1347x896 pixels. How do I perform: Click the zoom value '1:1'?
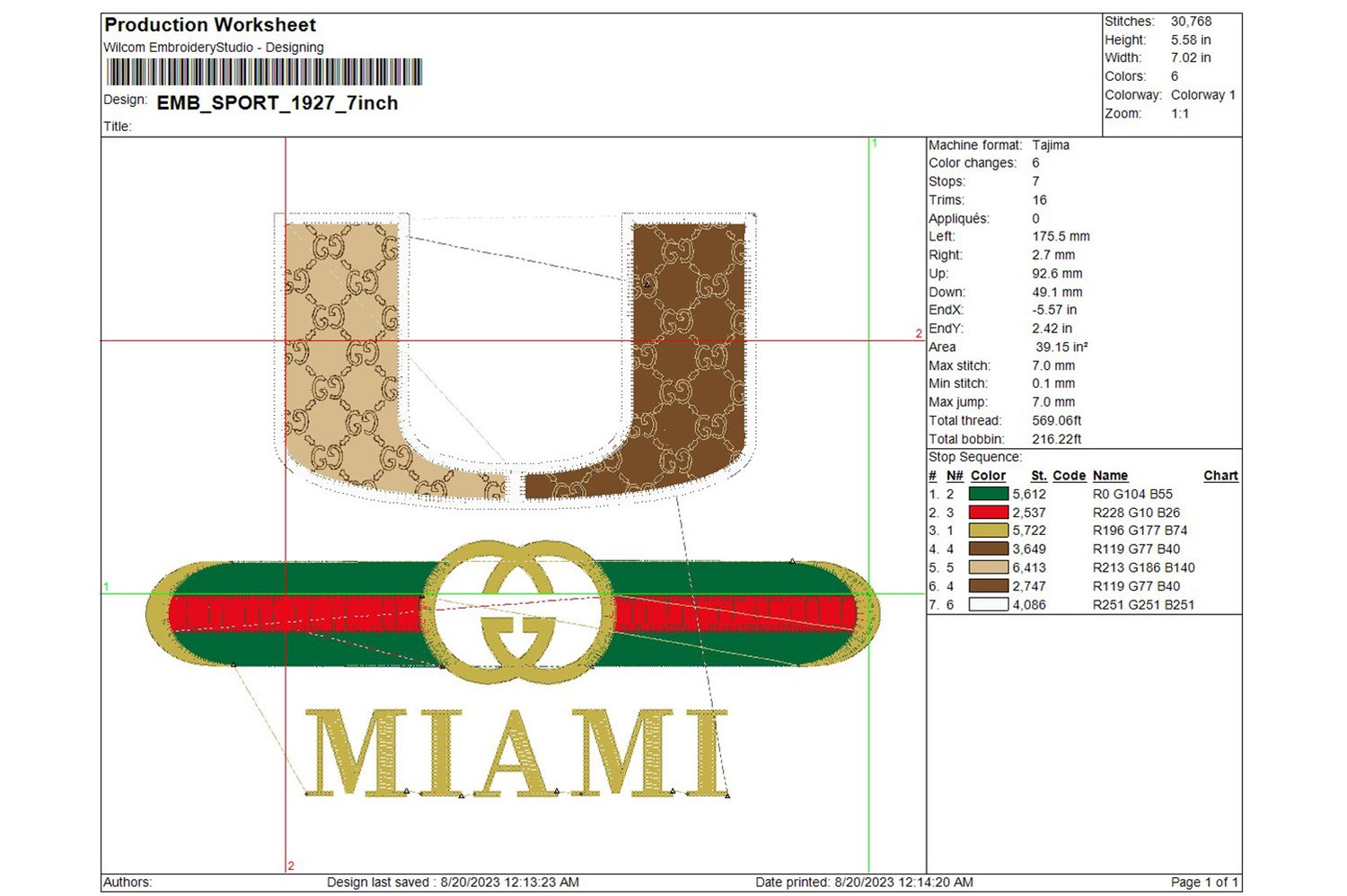[x=1180, y=114]
